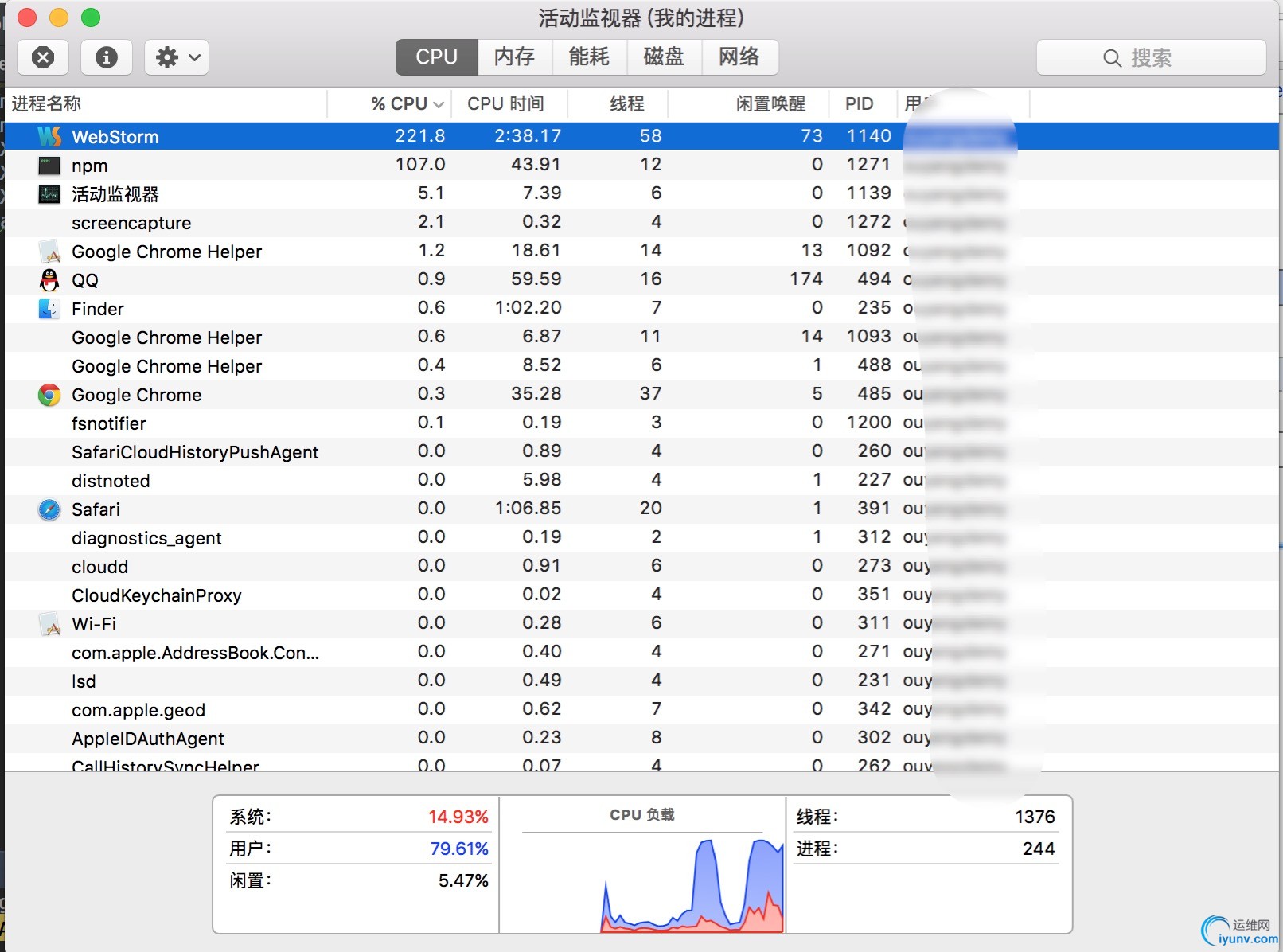Viewport: 1283px width, 952px height.
Task: Select the diagnostics_agent process row
Action: [641, 538]
